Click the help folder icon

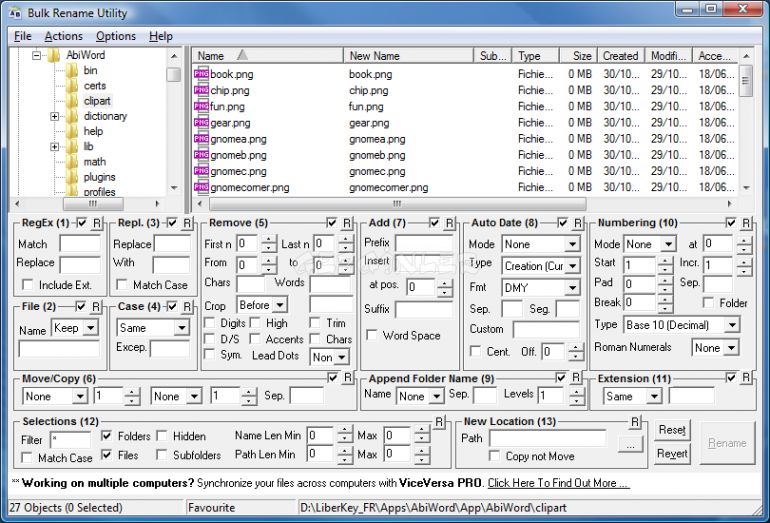(72, 131)
